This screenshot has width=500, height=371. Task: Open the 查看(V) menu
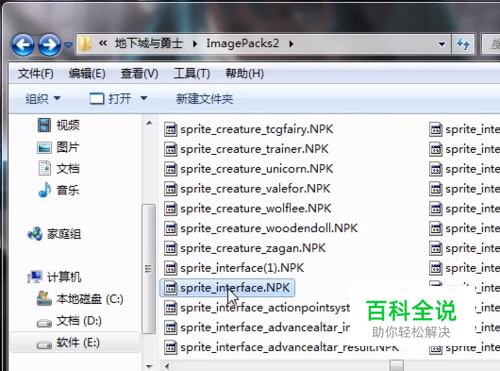[139, 73]
